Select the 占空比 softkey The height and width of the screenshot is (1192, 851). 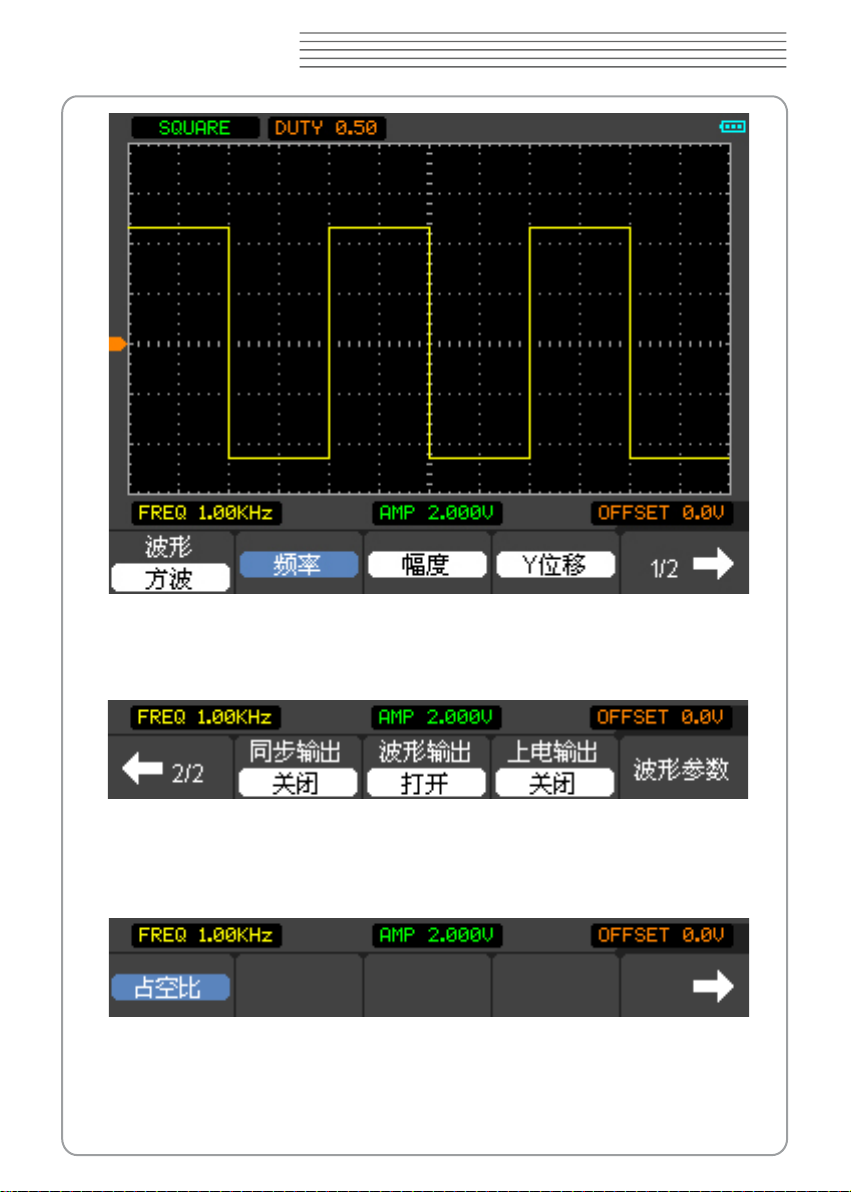(170, 987)
